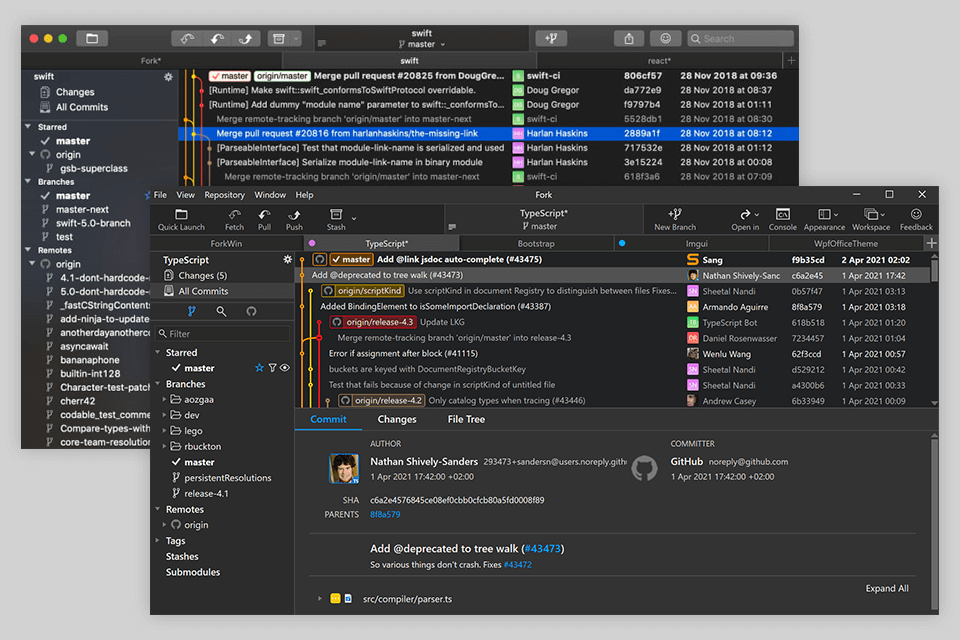This screenshot has width=960, height=640.
Task: Collapse the Starred section in TypeScript sidebar
Action: (x=158, y=352)
